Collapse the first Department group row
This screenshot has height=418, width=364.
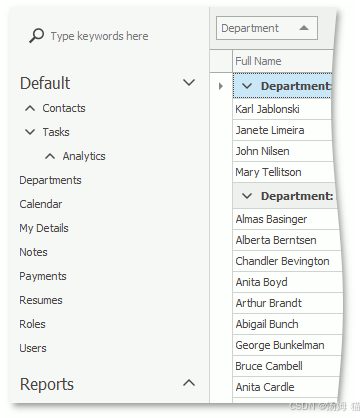pos(247,86)
